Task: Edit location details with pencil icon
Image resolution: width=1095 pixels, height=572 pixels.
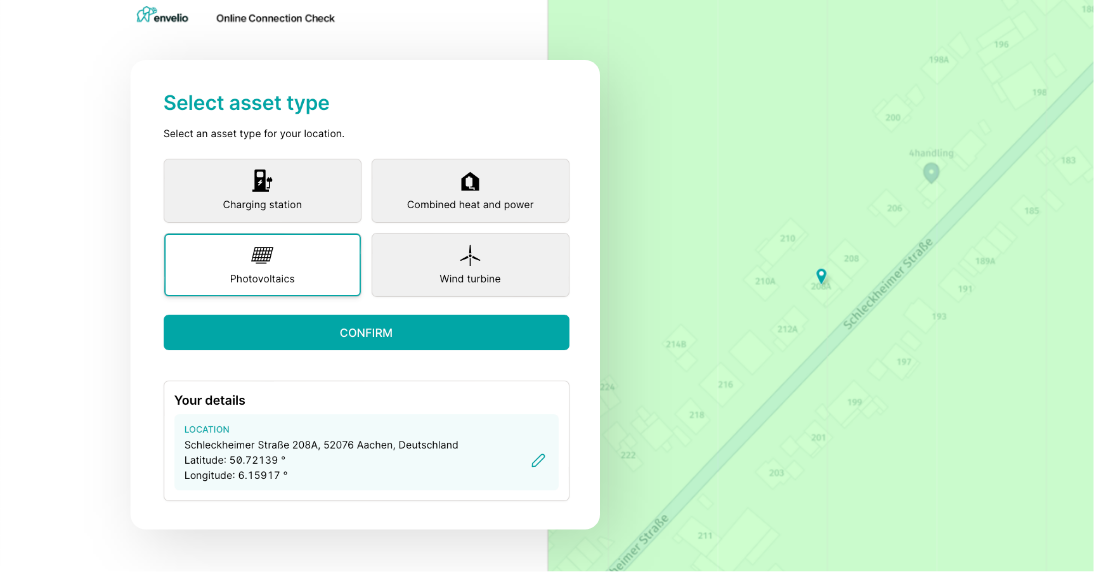Action: (x=538, y=460)
